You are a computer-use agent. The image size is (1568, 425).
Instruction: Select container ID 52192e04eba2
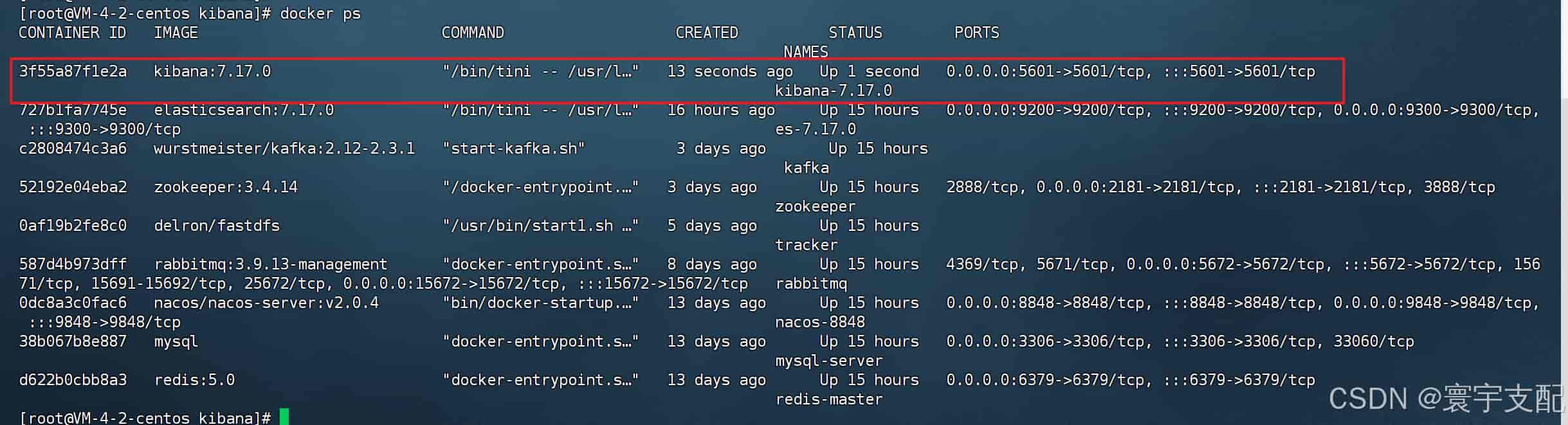(x=73, y=187)
